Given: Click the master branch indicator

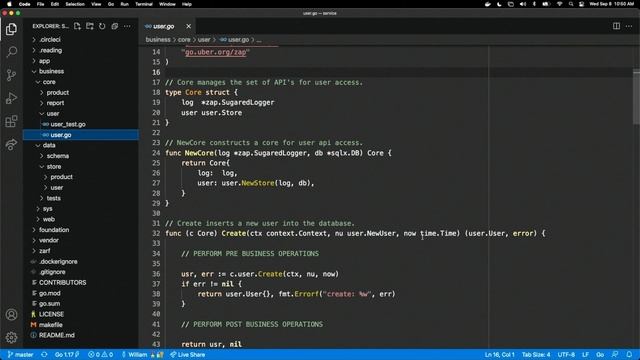Looking at the screenshot, I should tap(20, 355).
